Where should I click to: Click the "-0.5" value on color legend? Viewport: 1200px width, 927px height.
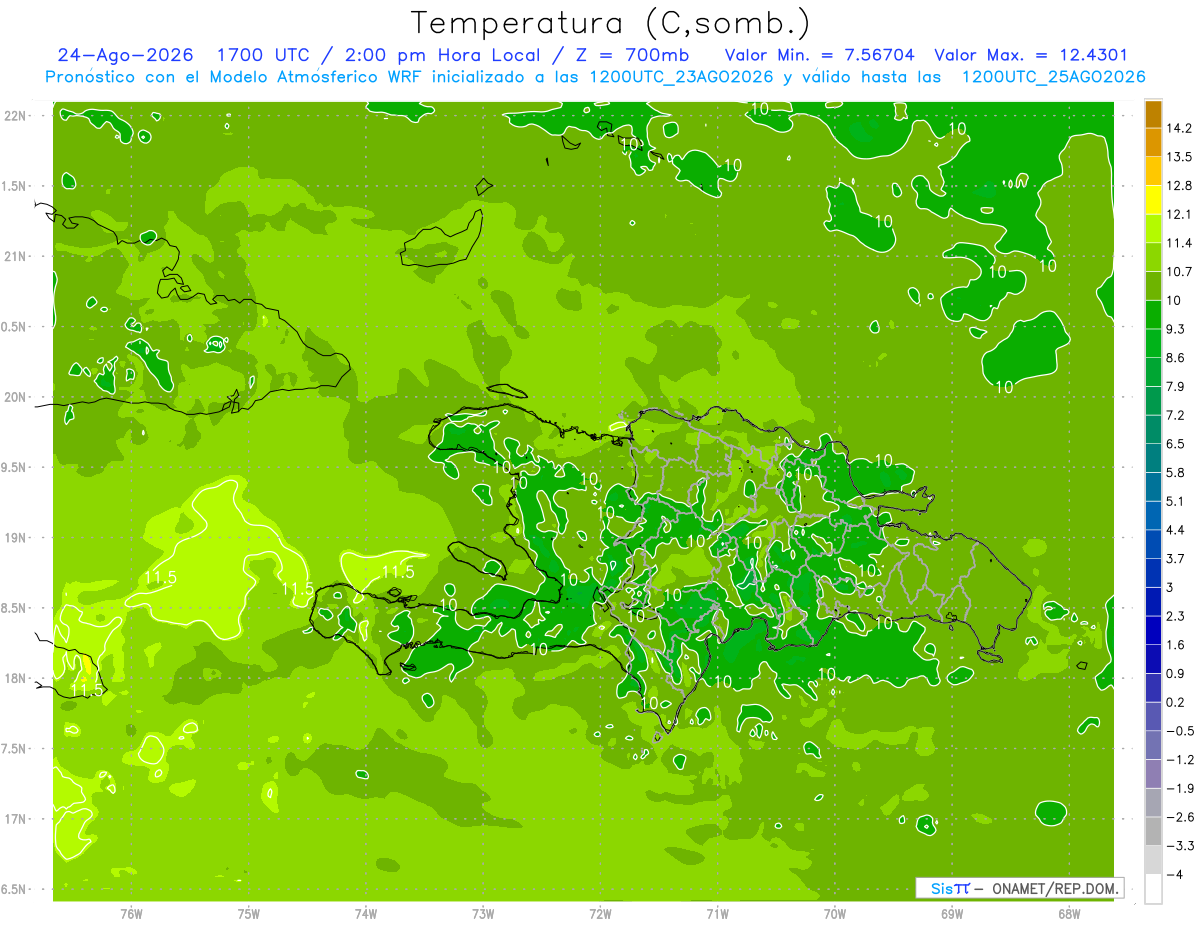1180,731
